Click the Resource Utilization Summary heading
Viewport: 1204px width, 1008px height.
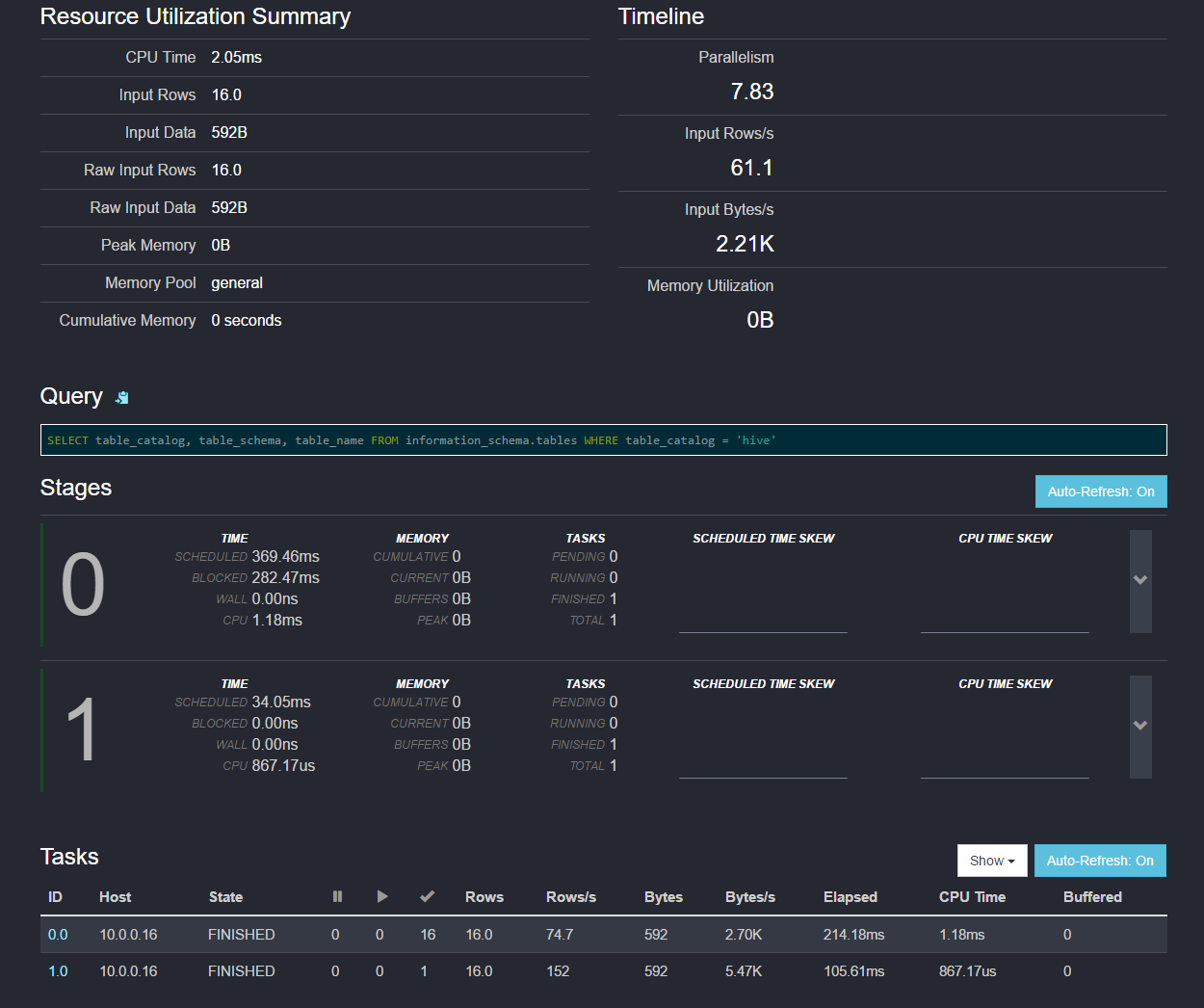coord(196,16)
